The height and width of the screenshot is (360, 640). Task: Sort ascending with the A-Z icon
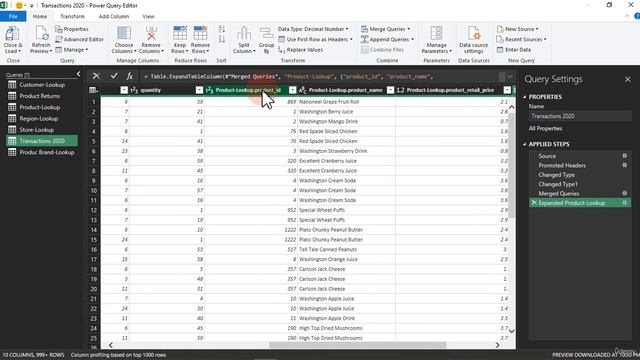pyautogui.click(x=222, y=29)
